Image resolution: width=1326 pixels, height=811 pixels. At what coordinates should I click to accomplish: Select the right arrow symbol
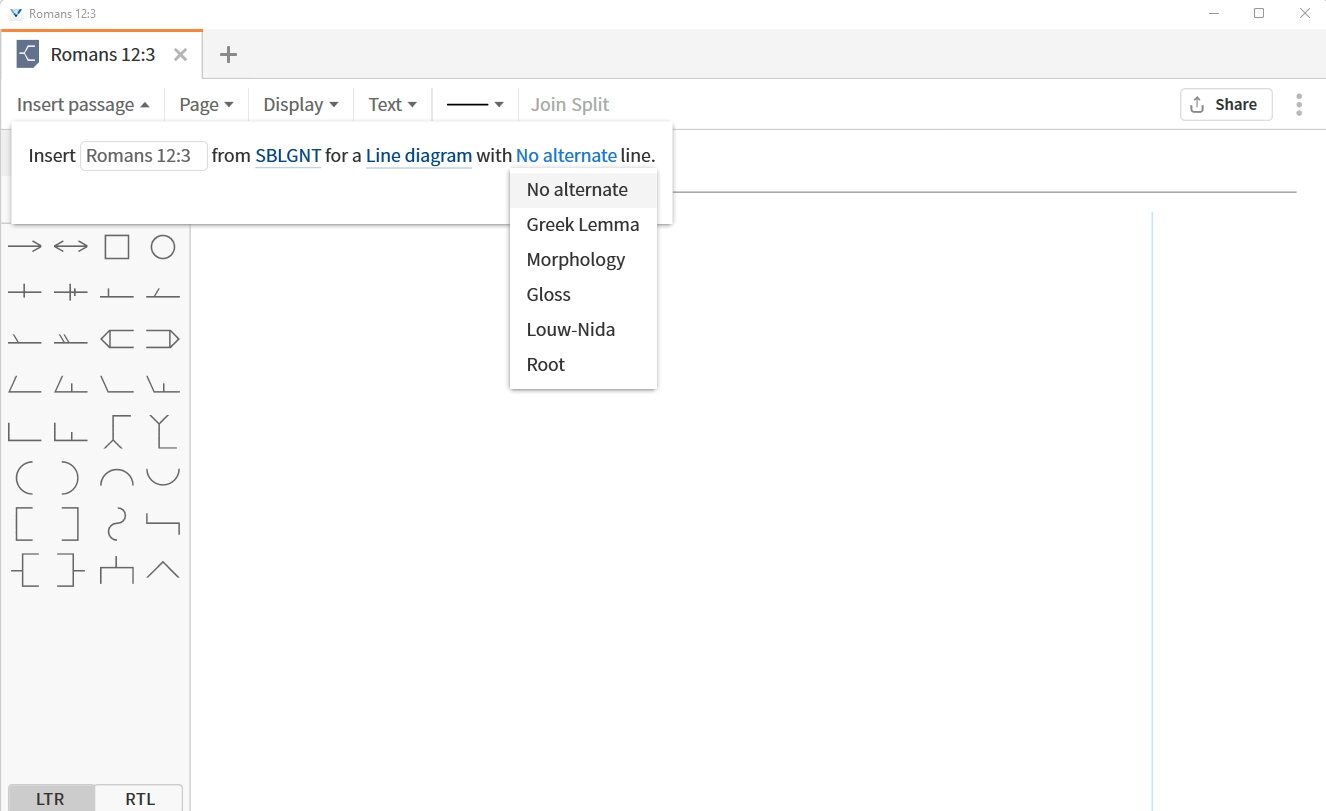25,245
